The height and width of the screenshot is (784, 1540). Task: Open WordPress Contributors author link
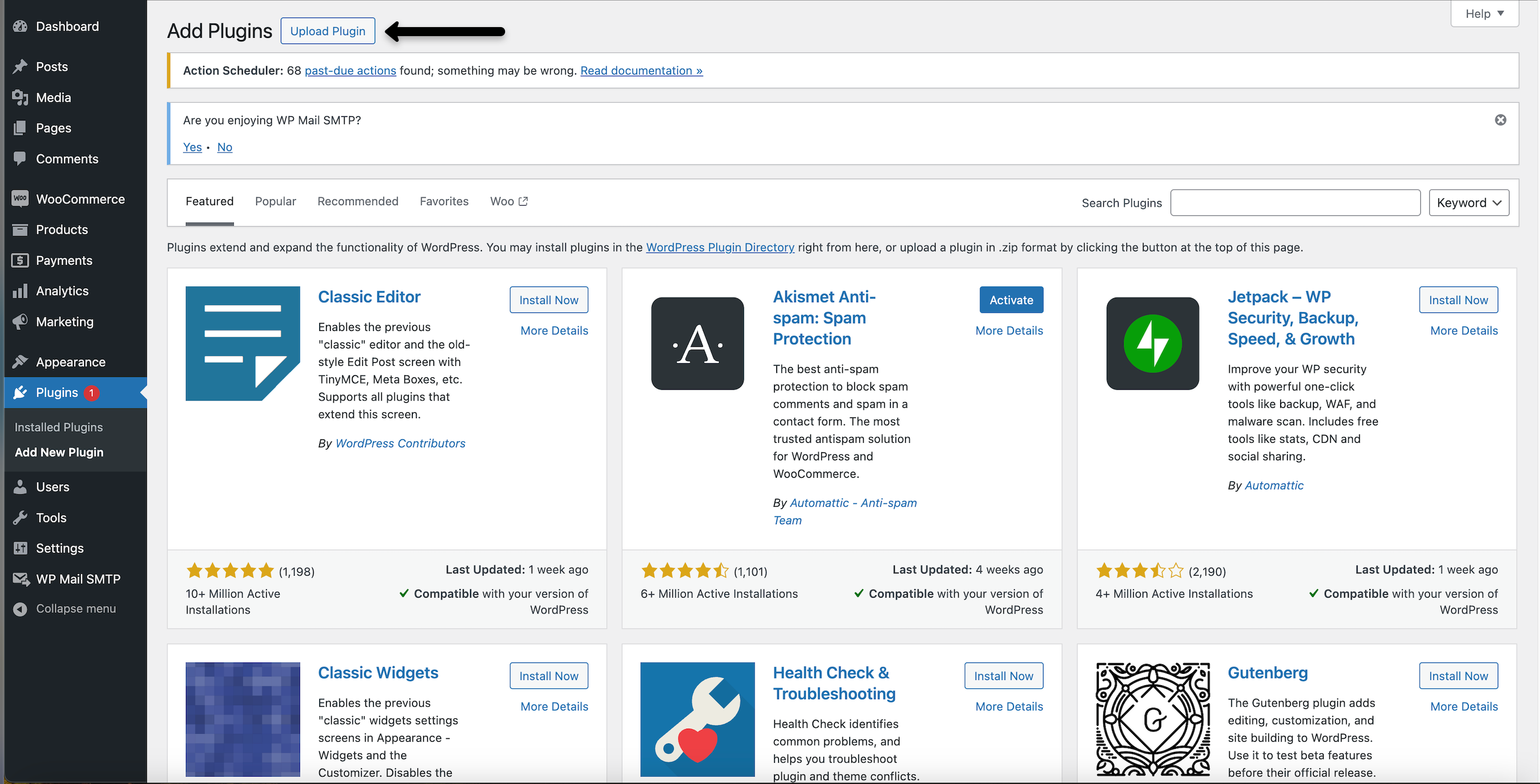tap(400, 443)
